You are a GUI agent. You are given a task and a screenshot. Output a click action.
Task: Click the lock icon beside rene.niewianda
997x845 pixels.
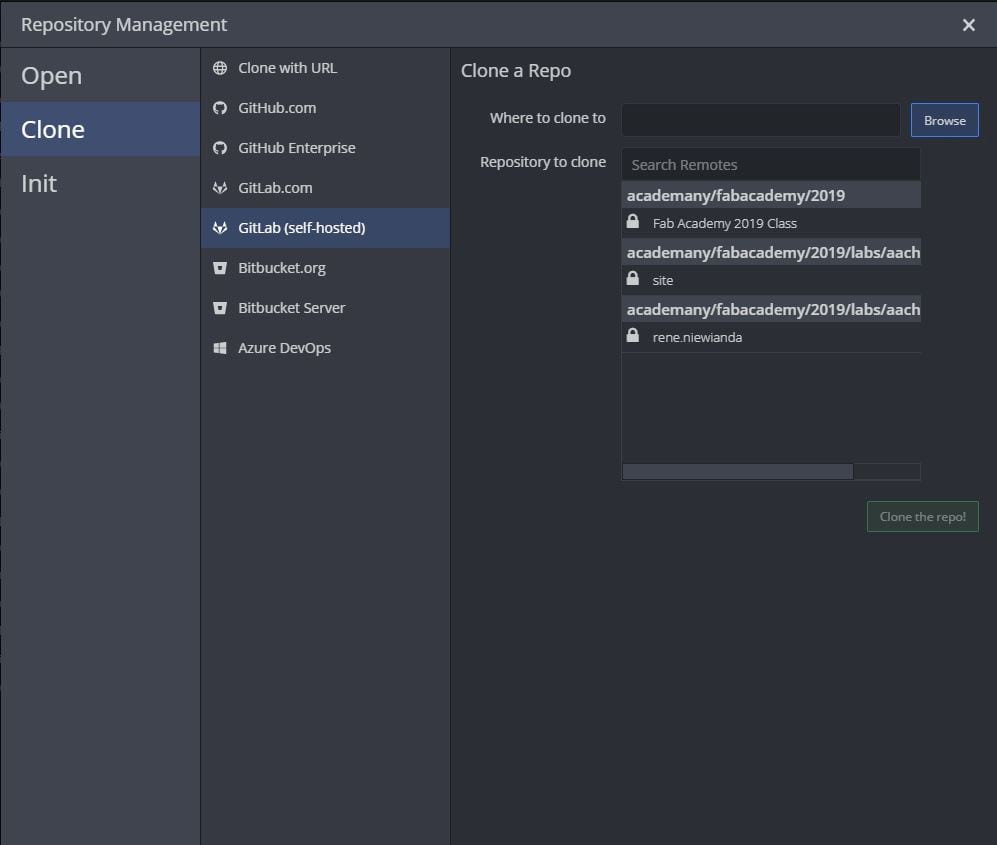(633, 336)
